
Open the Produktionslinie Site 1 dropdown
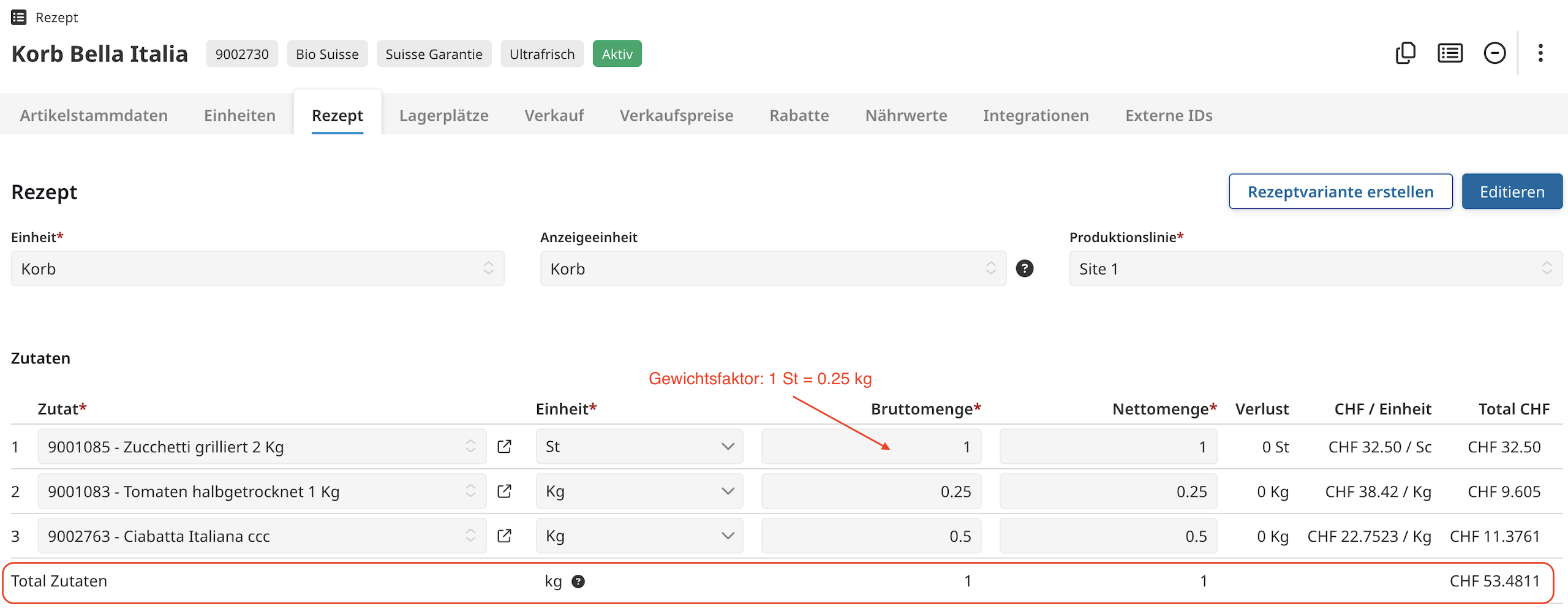(1315, 268)
